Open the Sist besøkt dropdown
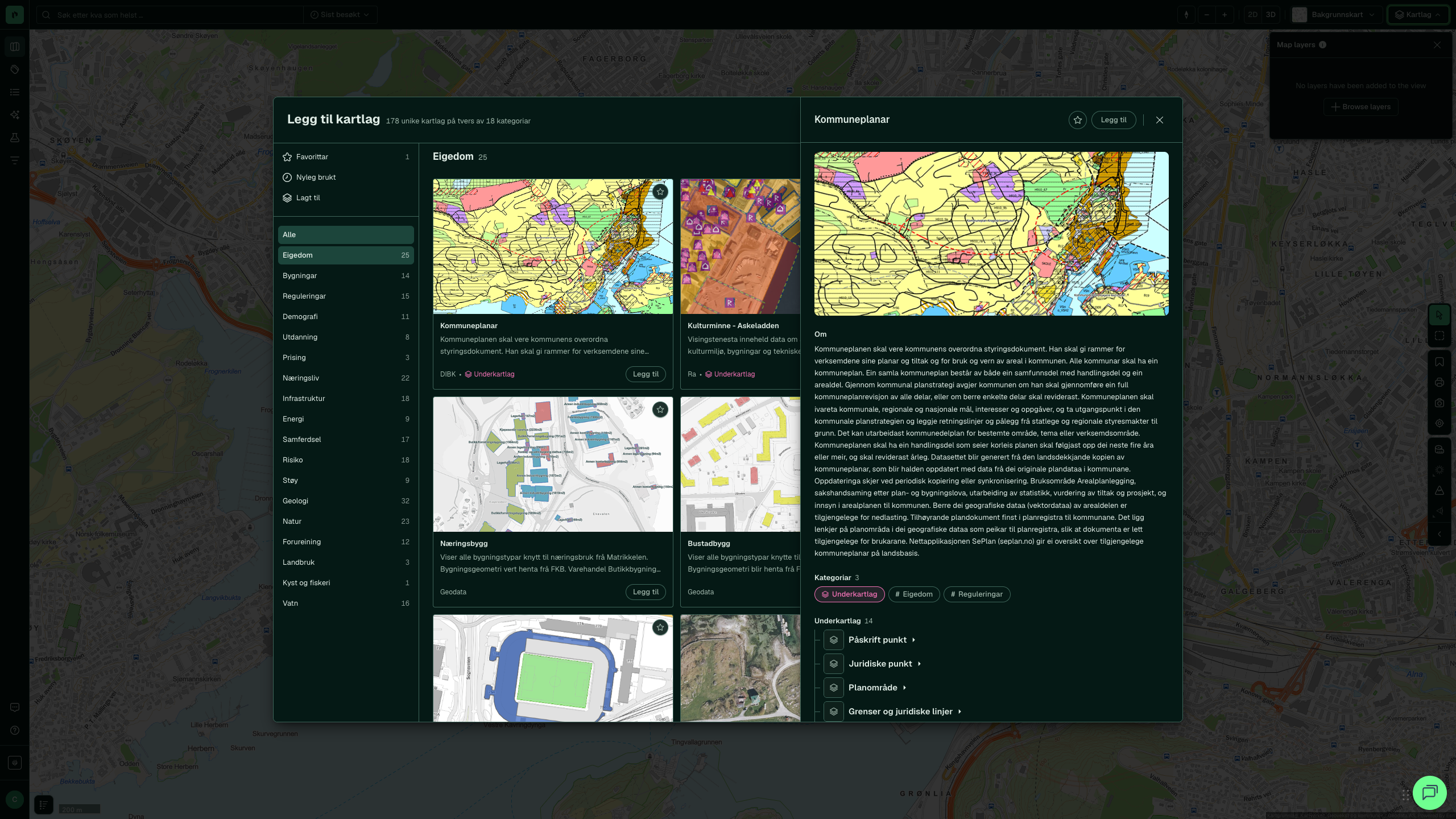This screenshot has height=819, width=1456. point(340,15)
